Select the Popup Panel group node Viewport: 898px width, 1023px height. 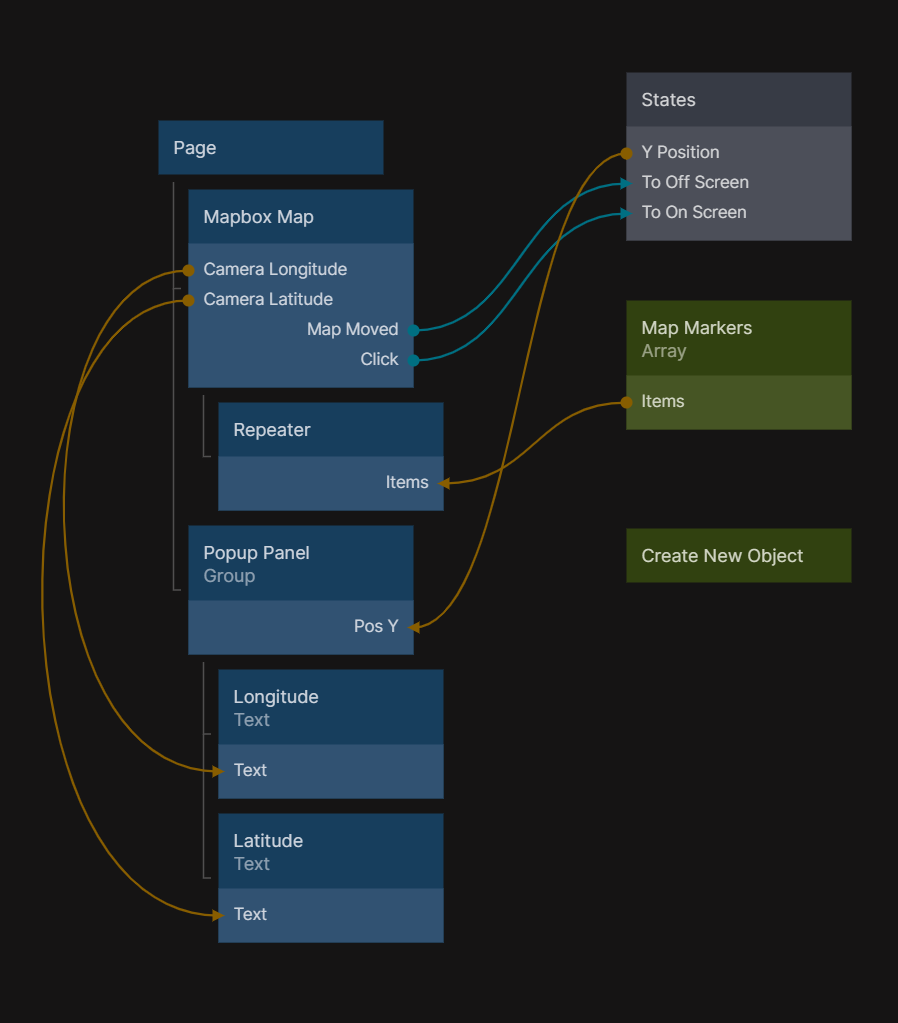pyautogui.click(x=300, y=564)
